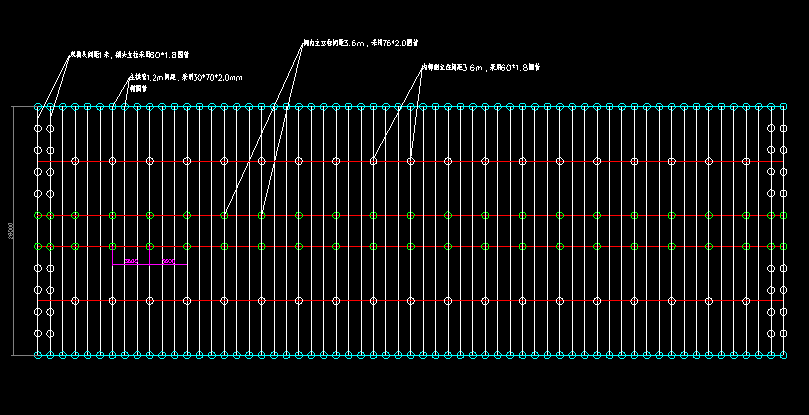809x415 pixels.
Task: Select the magenta dimension line
Action: [150, 265]
